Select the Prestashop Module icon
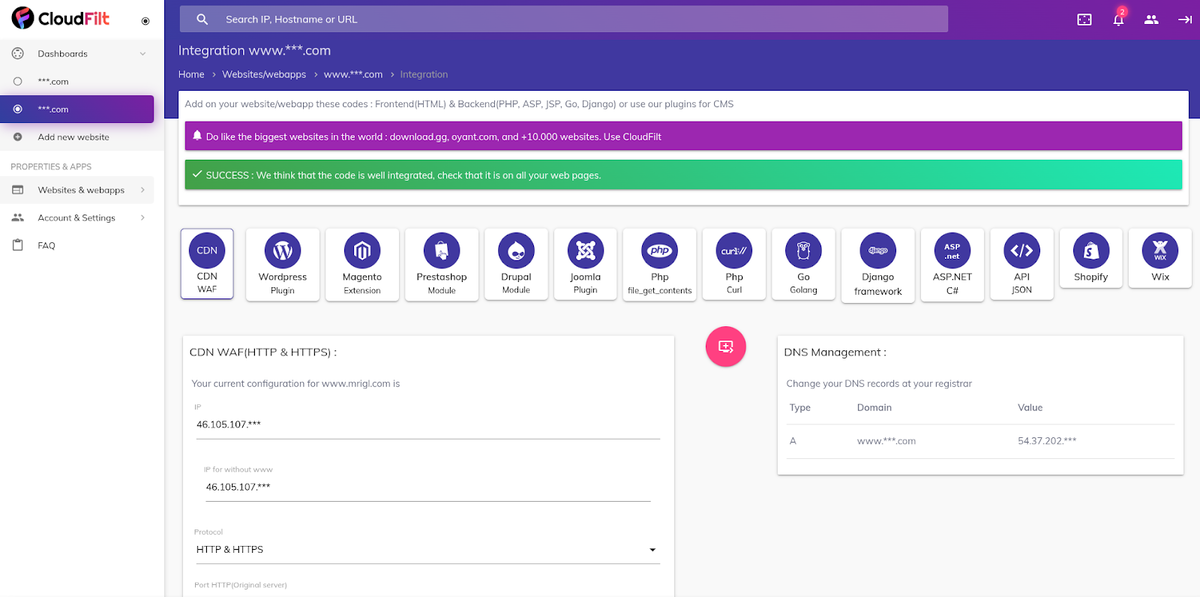 pyautogui.click(x=441, y=262)
